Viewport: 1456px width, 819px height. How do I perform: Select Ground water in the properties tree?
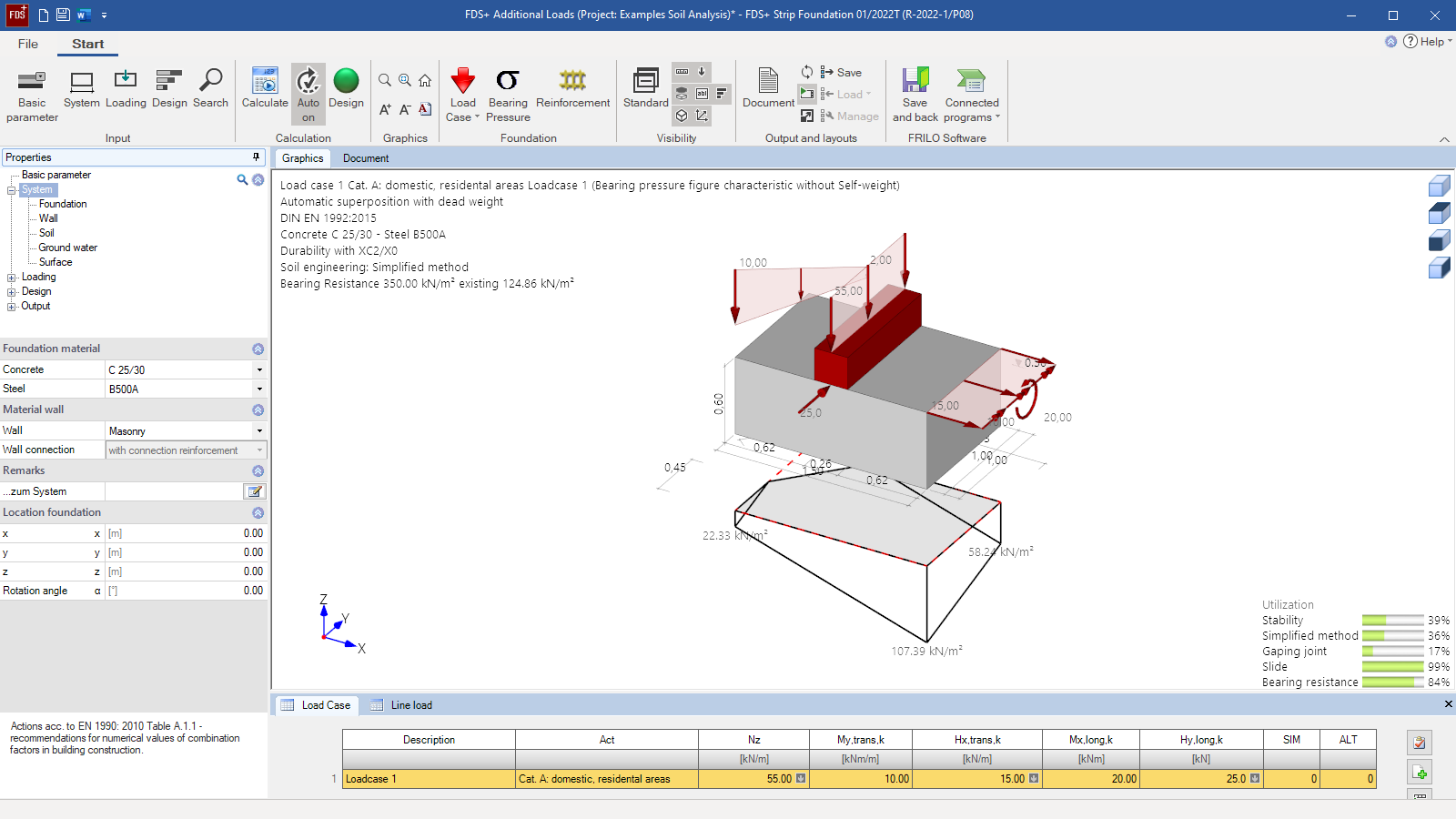point(67,248)
